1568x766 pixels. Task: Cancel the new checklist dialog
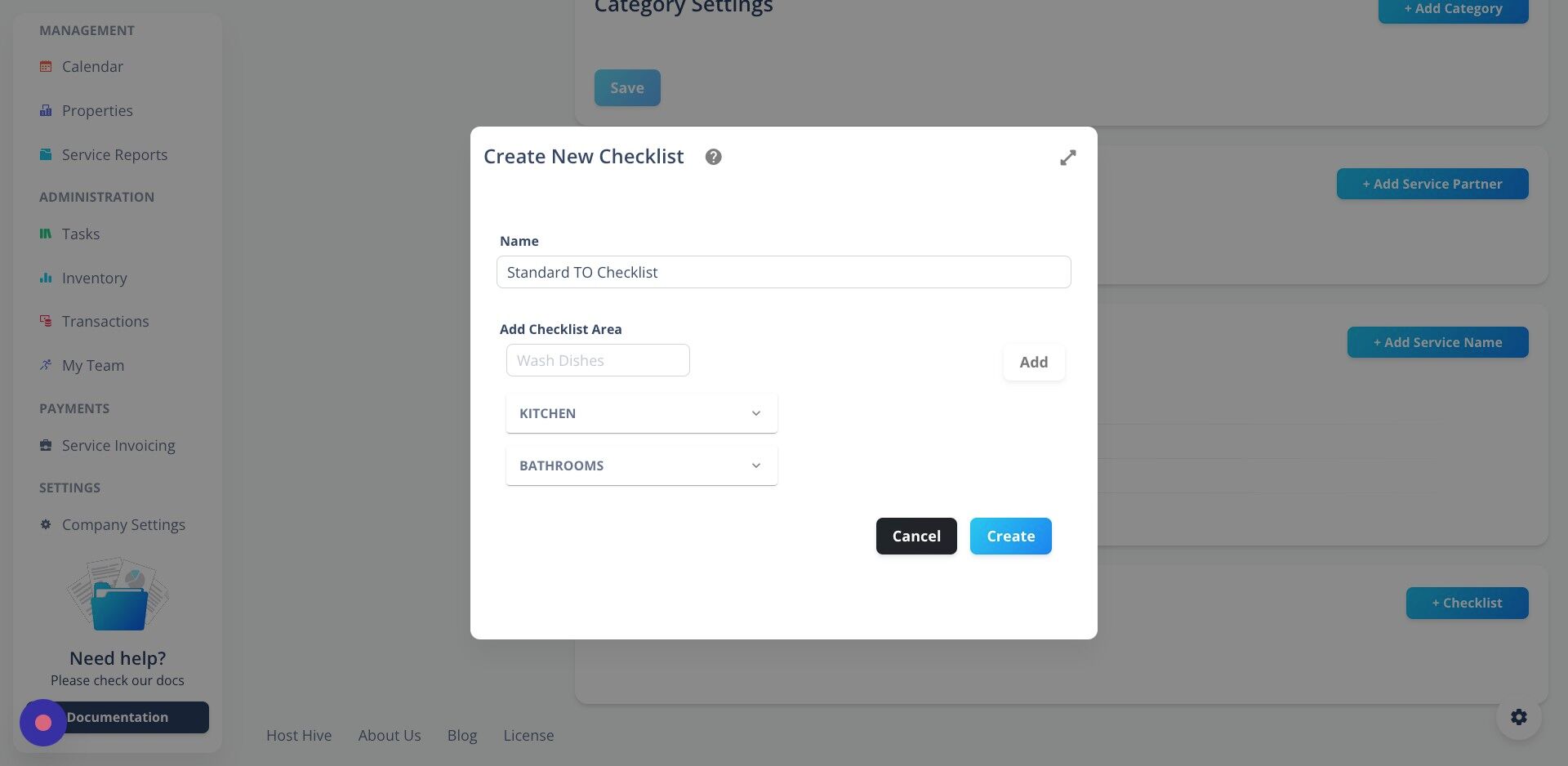click(x=916, y=536)
